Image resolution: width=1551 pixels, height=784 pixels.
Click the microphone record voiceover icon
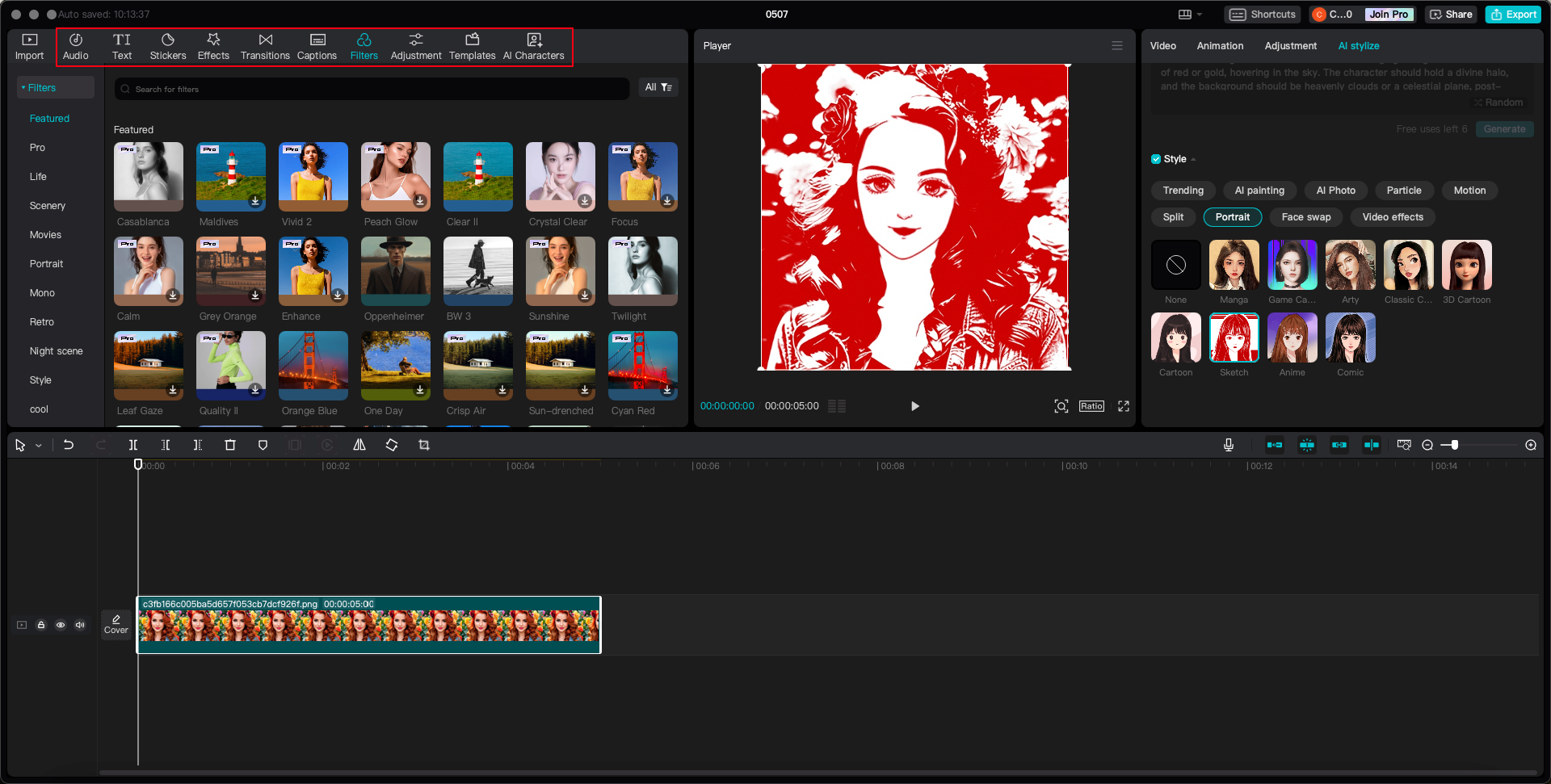[x=1228, y=445]
